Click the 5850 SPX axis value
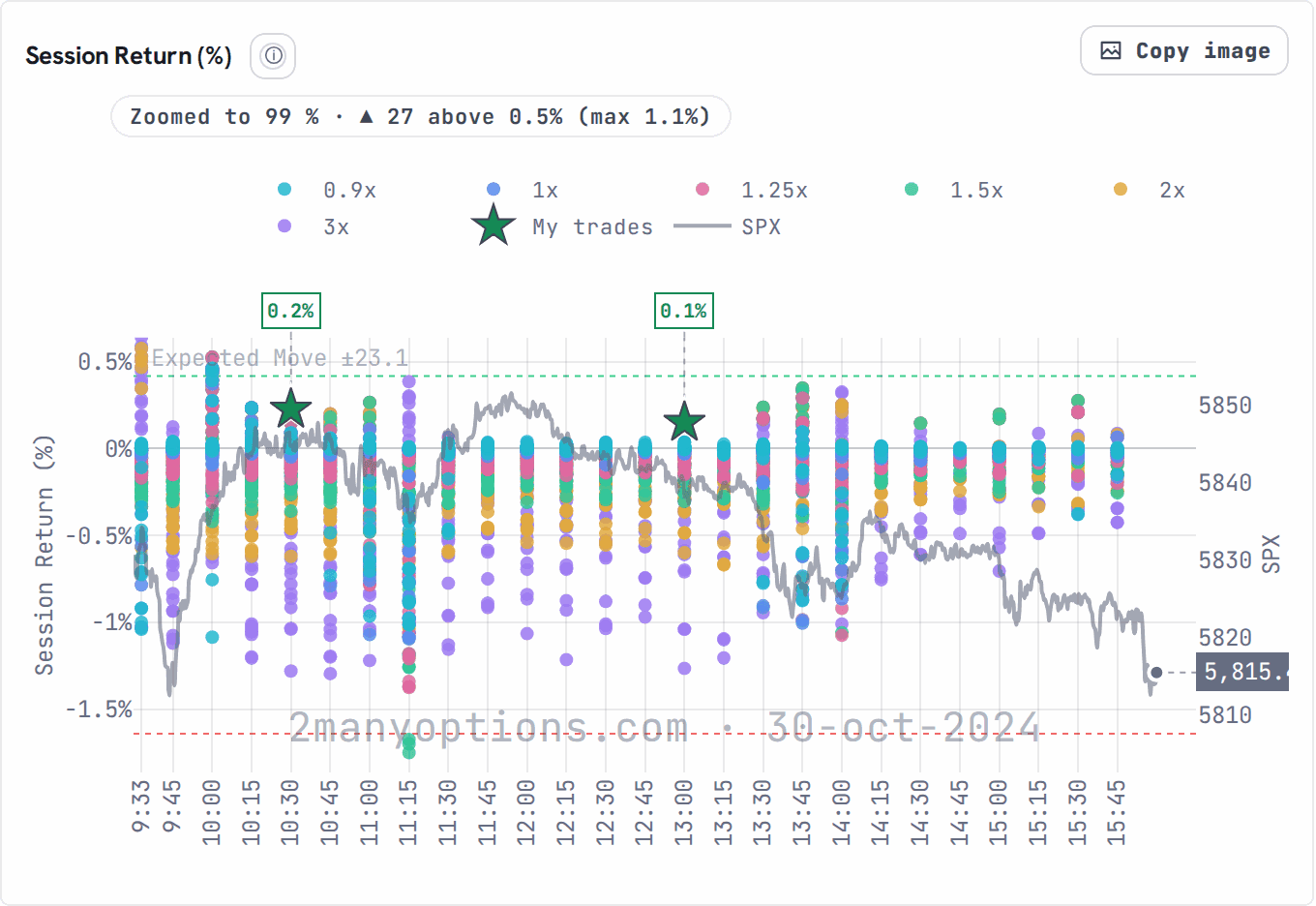1316x906 pixels. tap(1225, 405)
